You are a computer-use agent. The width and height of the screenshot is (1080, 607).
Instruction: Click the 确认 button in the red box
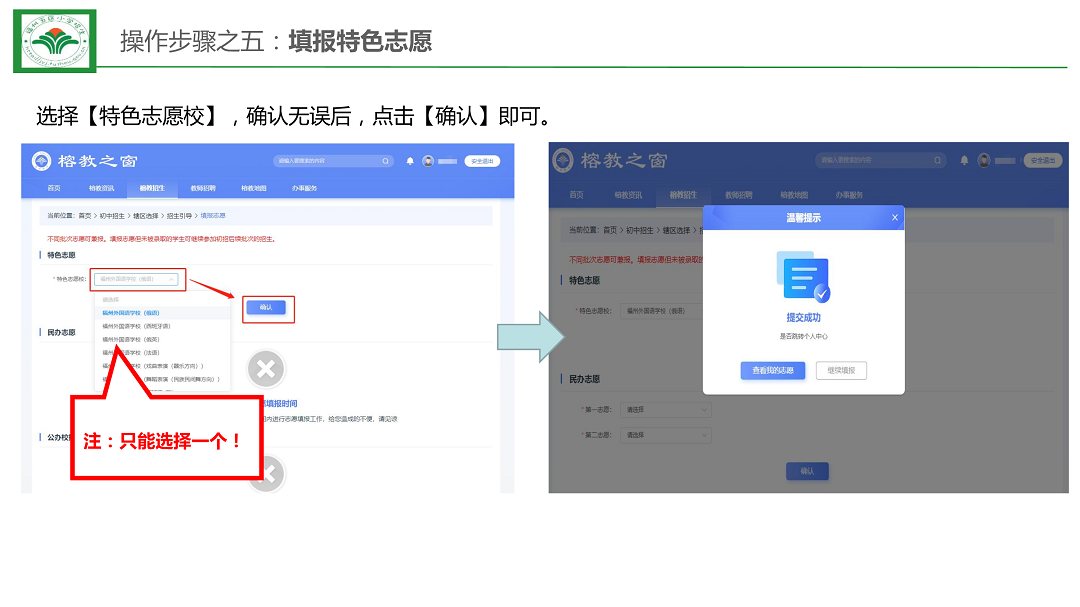tap(265, 308)
